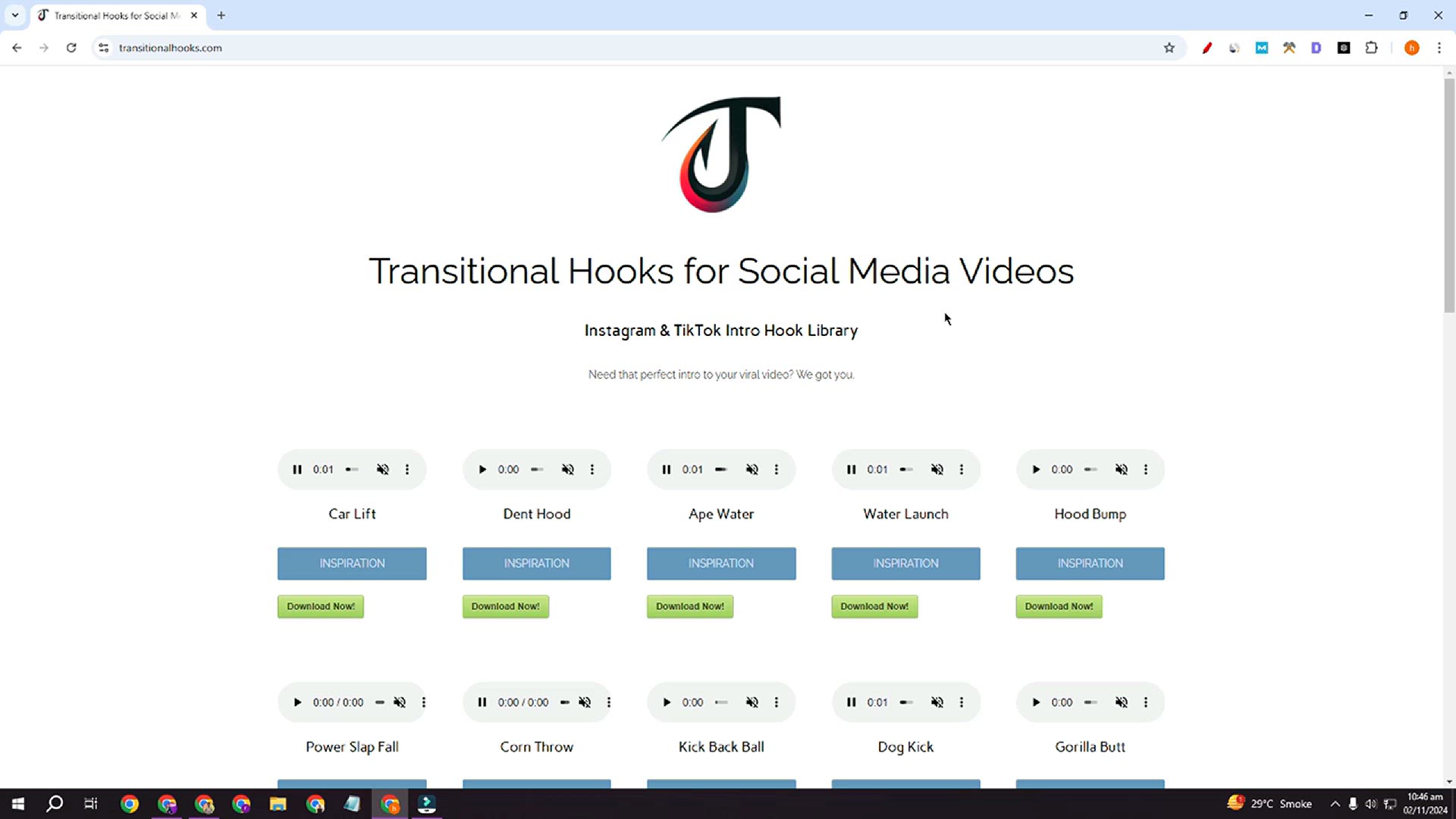
Task: Seek on the Car Lift progress slider
Action: (352, 469)
